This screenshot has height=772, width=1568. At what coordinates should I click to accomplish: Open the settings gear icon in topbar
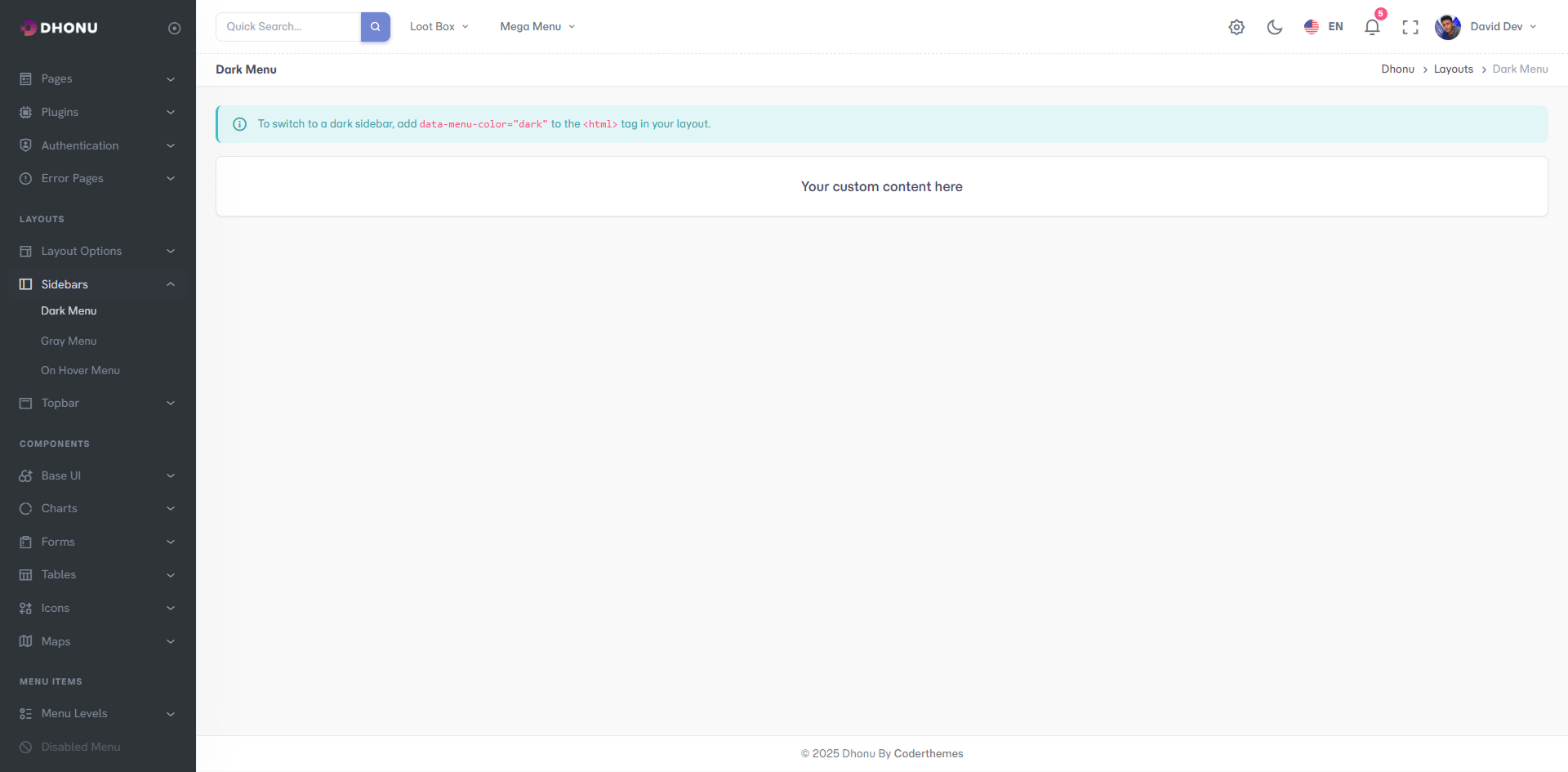[1236, 27]
